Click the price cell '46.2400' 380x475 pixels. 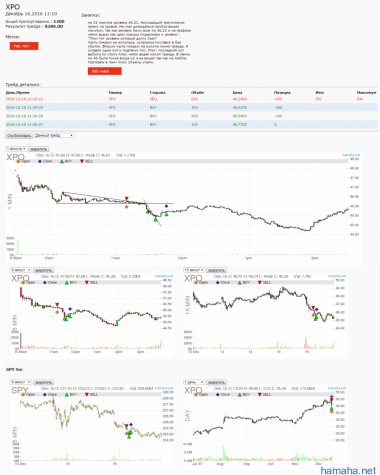240,99
